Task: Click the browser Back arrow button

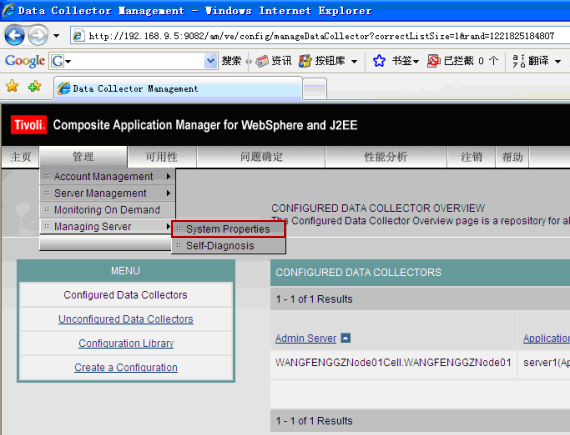Action: [x=15, y=36]
